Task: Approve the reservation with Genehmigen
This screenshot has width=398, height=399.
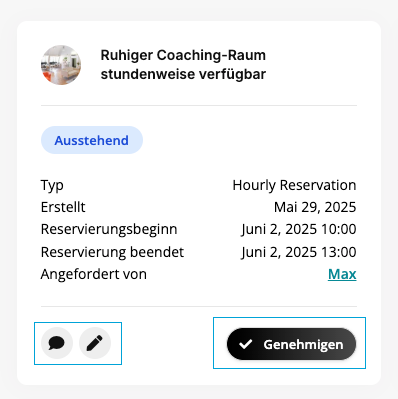Action: 291,344
